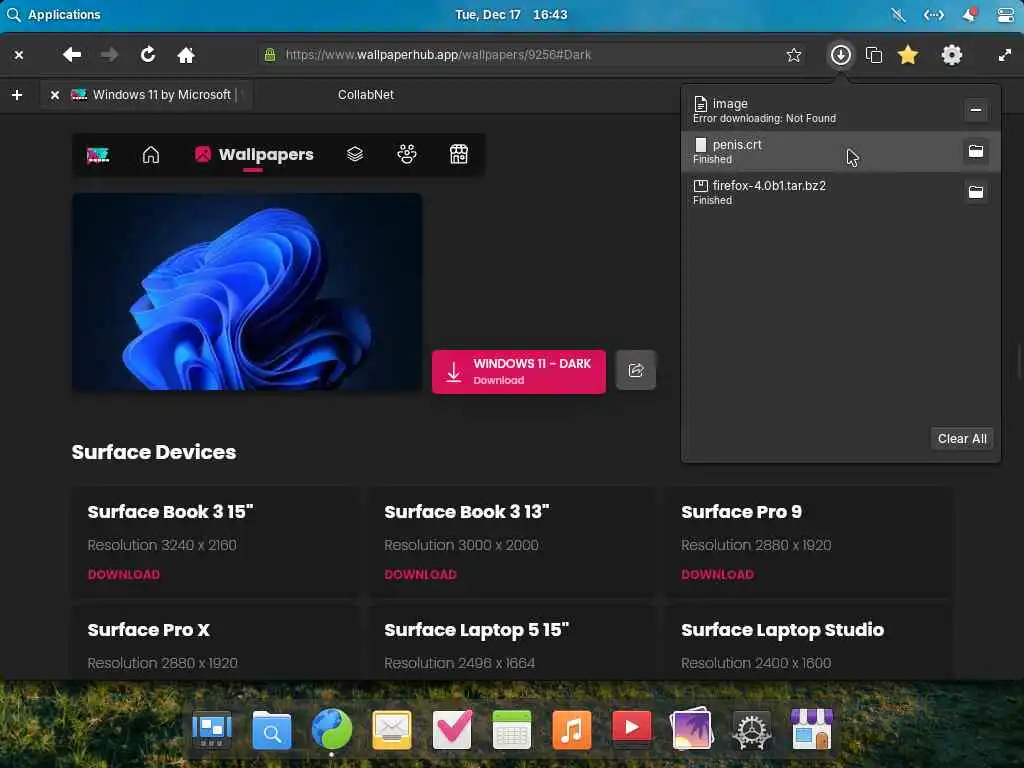Download Surface Pro 9 wallpaper
1024x768 pixels.
(x=717, y=575)
